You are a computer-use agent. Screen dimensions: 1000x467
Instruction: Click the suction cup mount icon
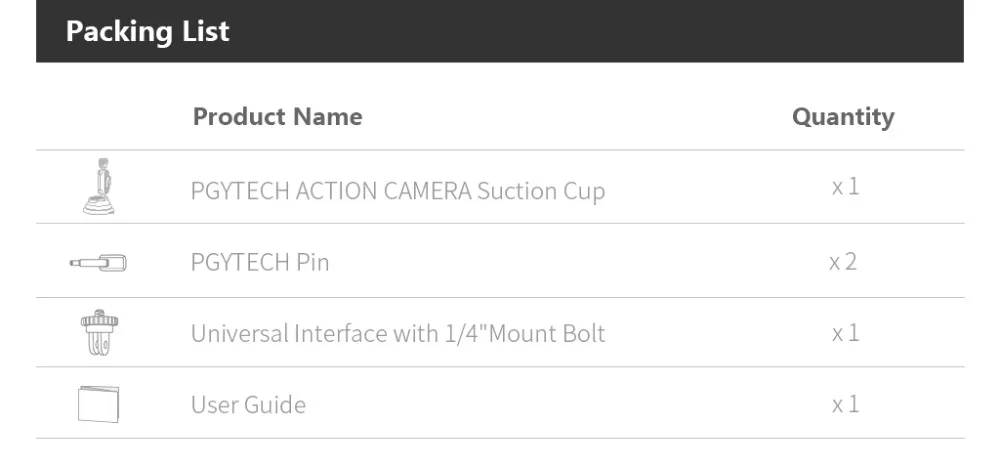(x=98, y=186)
